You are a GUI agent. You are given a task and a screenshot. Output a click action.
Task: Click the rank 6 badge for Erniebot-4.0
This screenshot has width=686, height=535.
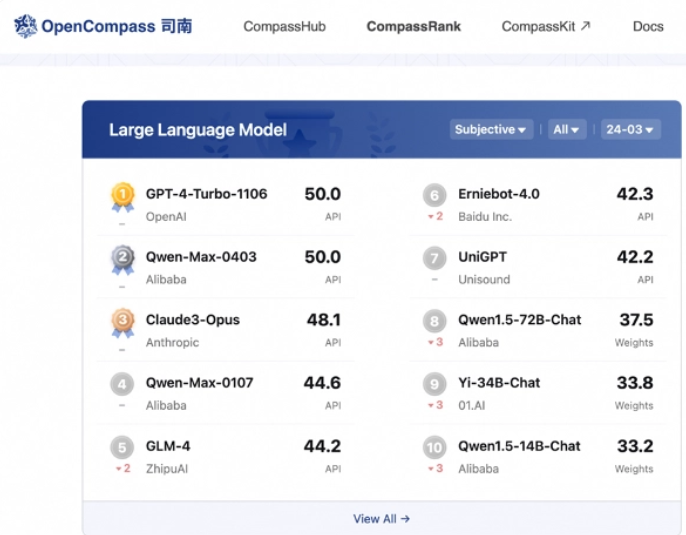434,195
